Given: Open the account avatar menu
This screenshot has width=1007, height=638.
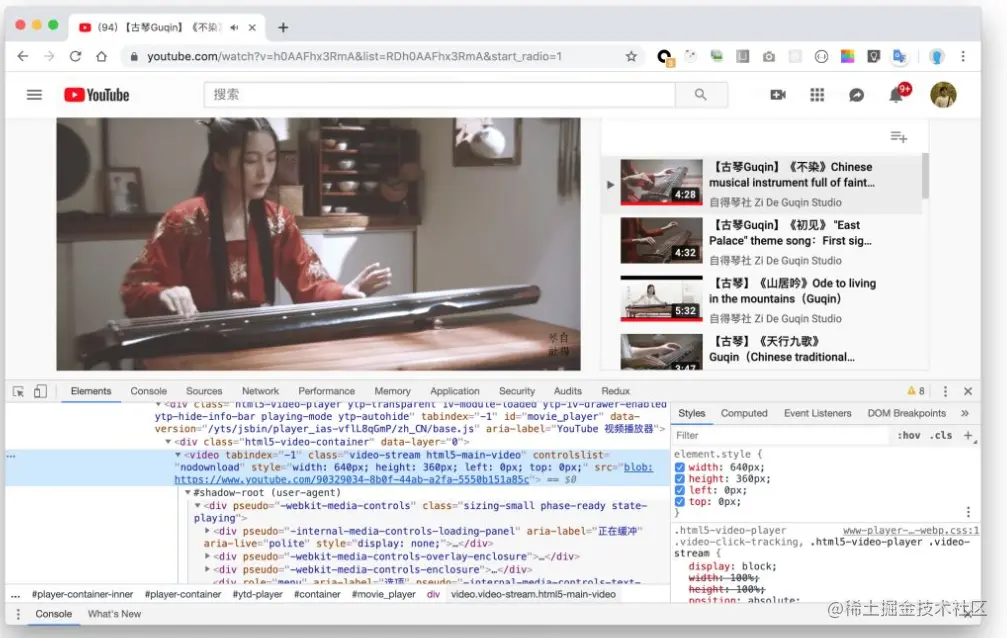Looking at the screenshot, I should coord(943,95).
